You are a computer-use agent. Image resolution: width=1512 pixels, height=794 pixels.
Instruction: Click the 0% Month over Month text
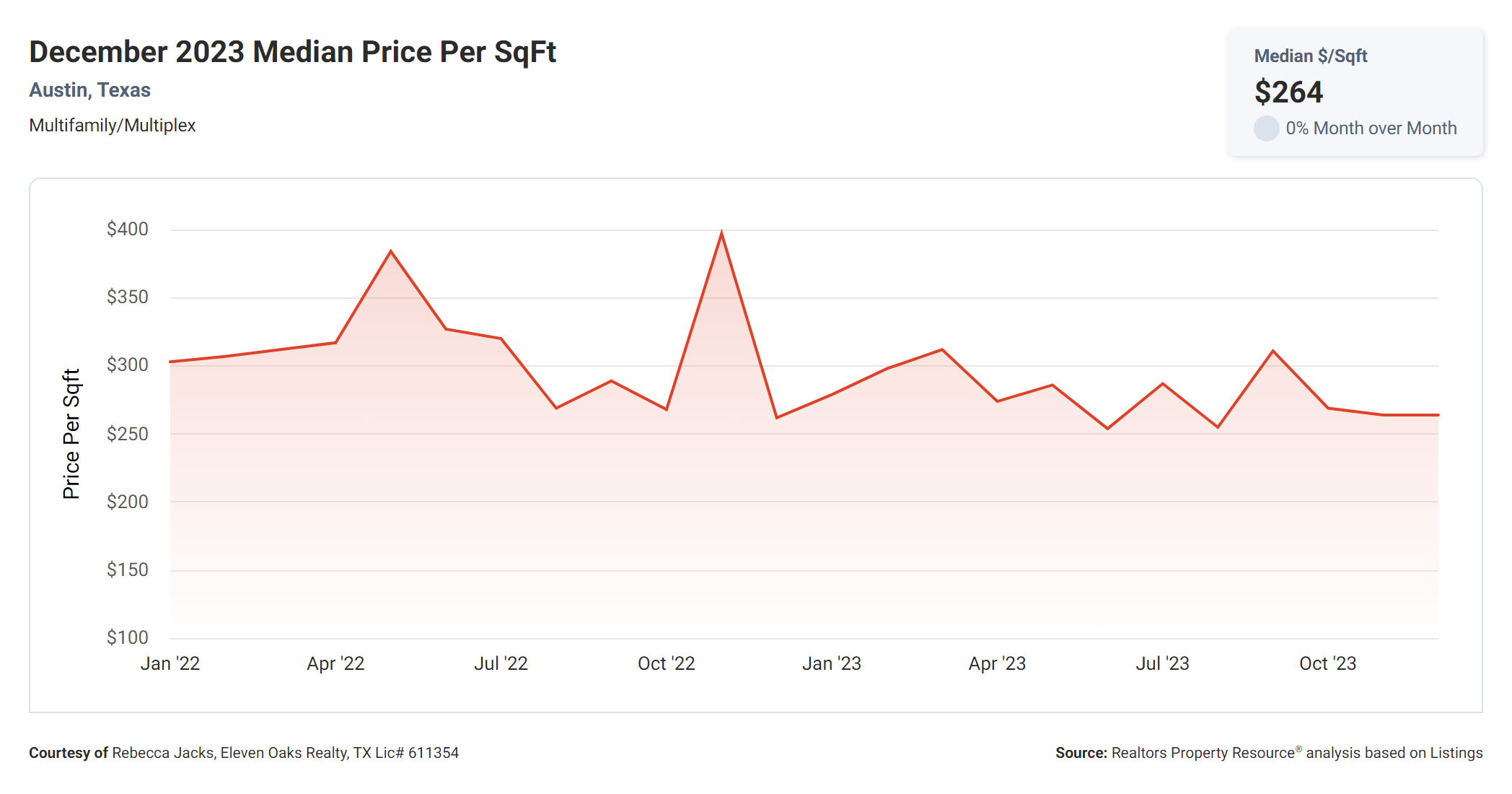pyautogui.click(x=1371, y=128)
